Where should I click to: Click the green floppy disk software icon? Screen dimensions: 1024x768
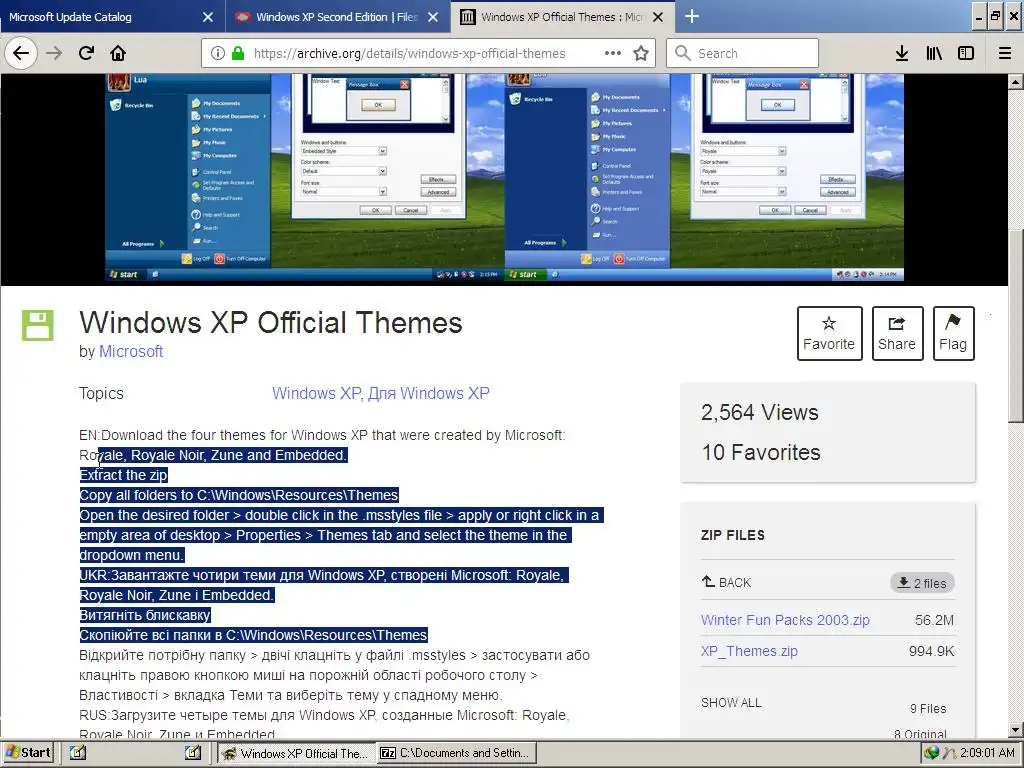pyautogui.click(x=38, y=325)
